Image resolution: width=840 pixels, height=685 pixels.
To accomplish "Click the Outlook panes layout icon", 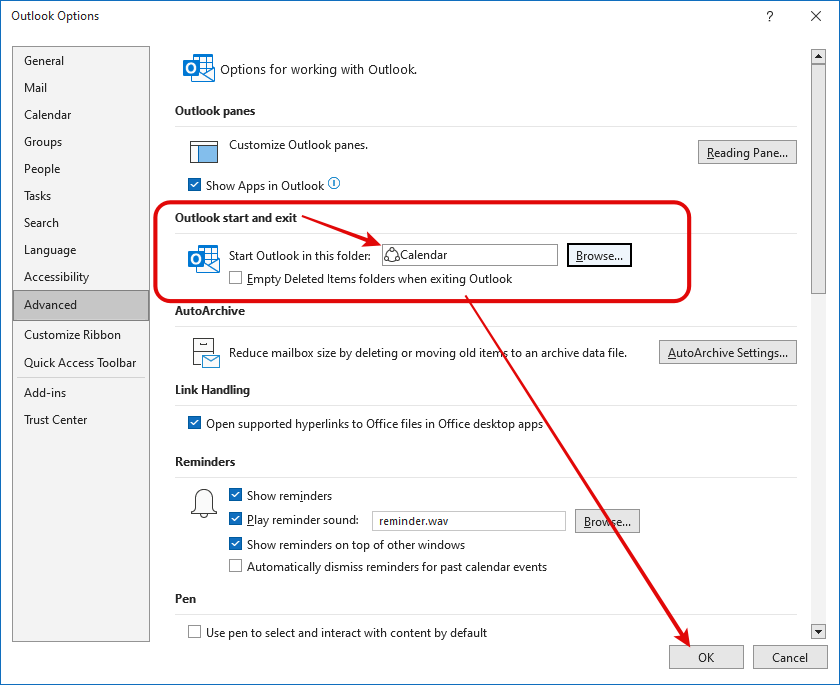I will click(x=204, y=152).
